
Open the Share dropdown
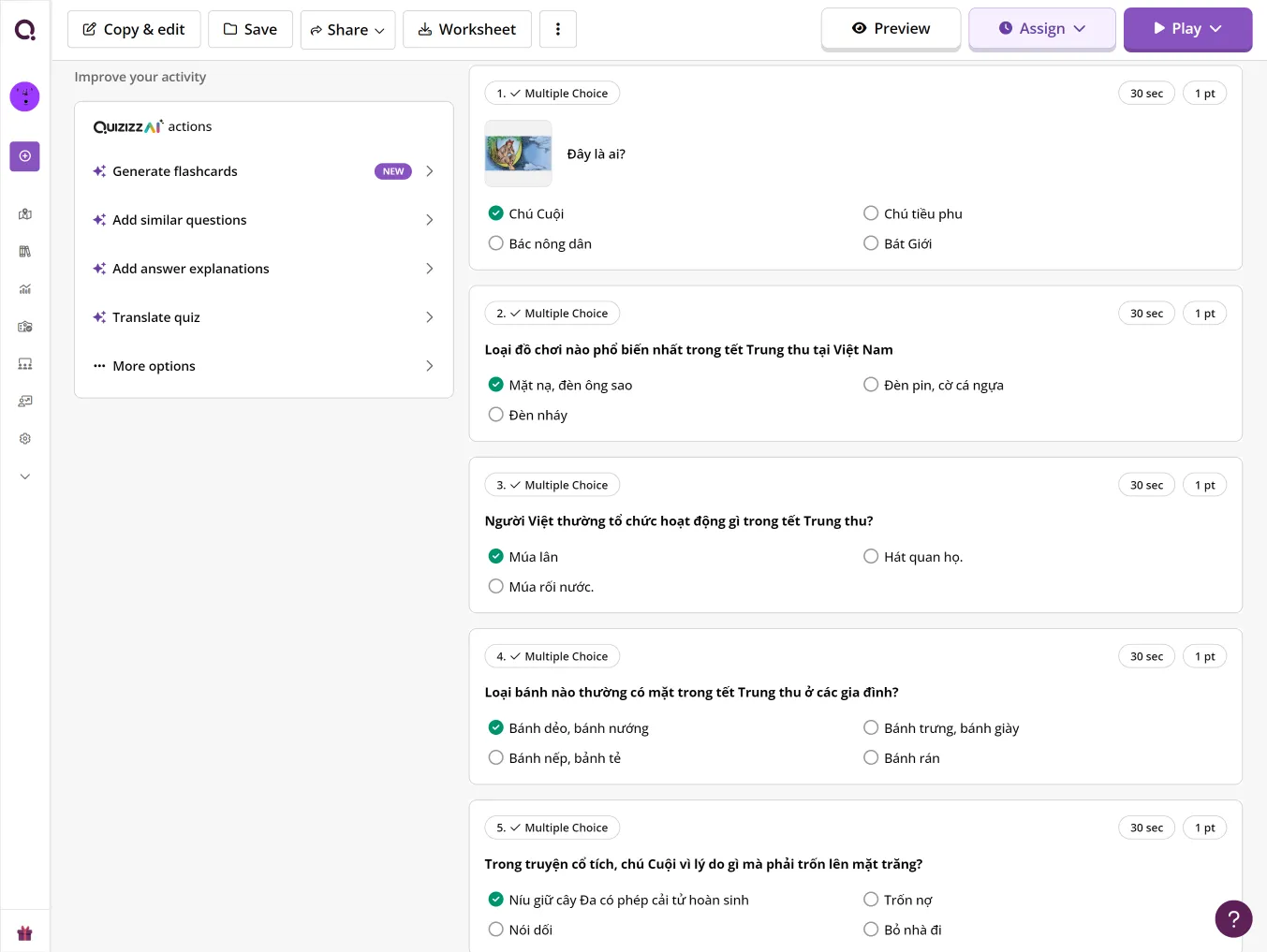coord(347,30)
